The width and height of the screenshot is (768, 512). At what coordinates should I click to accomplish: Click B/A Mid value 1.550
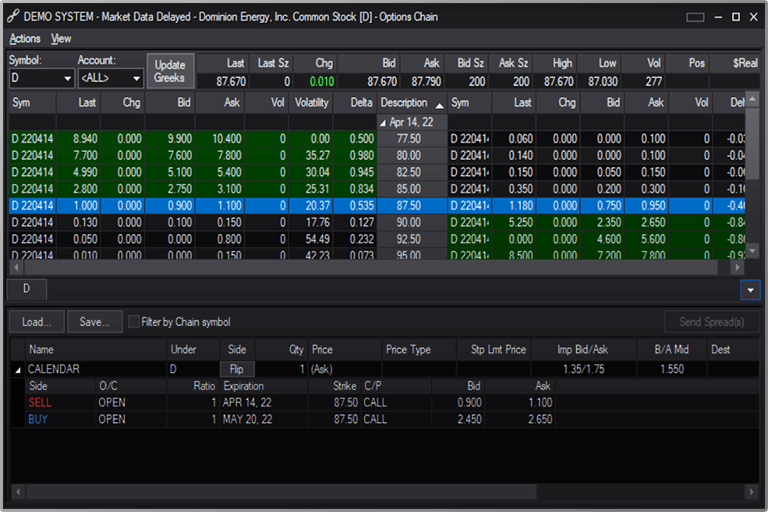click(672, 369)
